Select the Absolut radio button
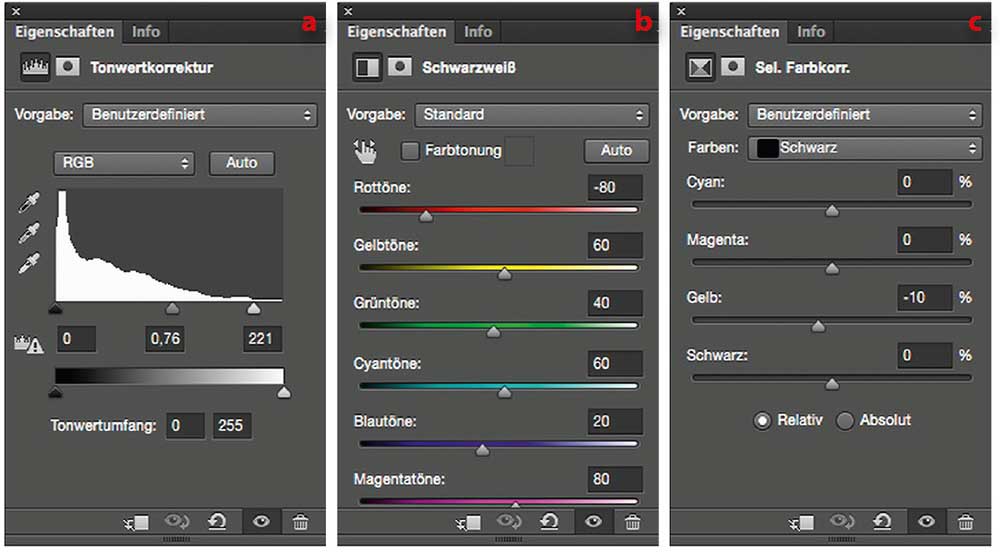 click(x=845, y=421)
